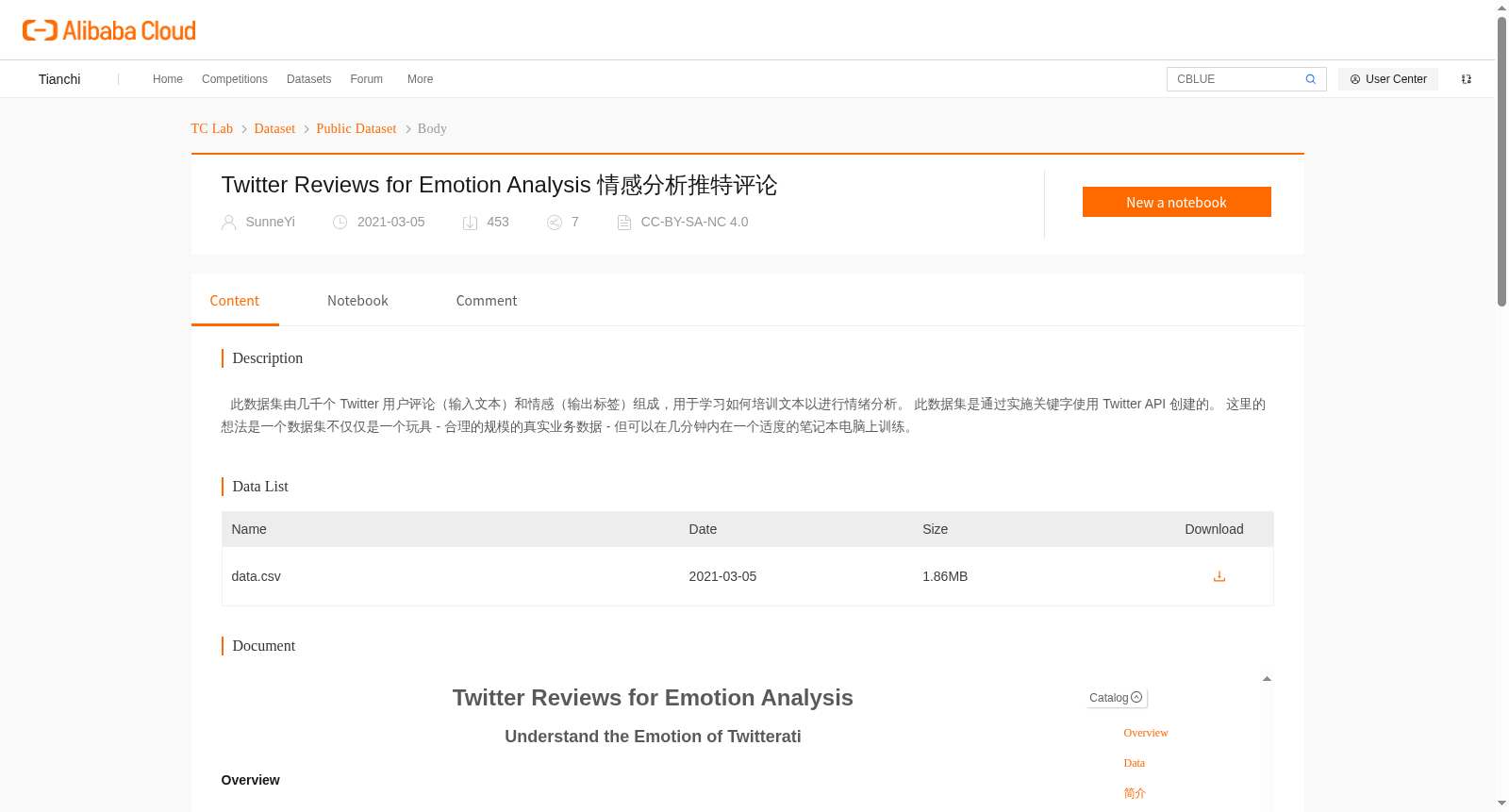Open the User Center button
This screenshot has width=1509, height=812.
click(x=1388, y=79)
